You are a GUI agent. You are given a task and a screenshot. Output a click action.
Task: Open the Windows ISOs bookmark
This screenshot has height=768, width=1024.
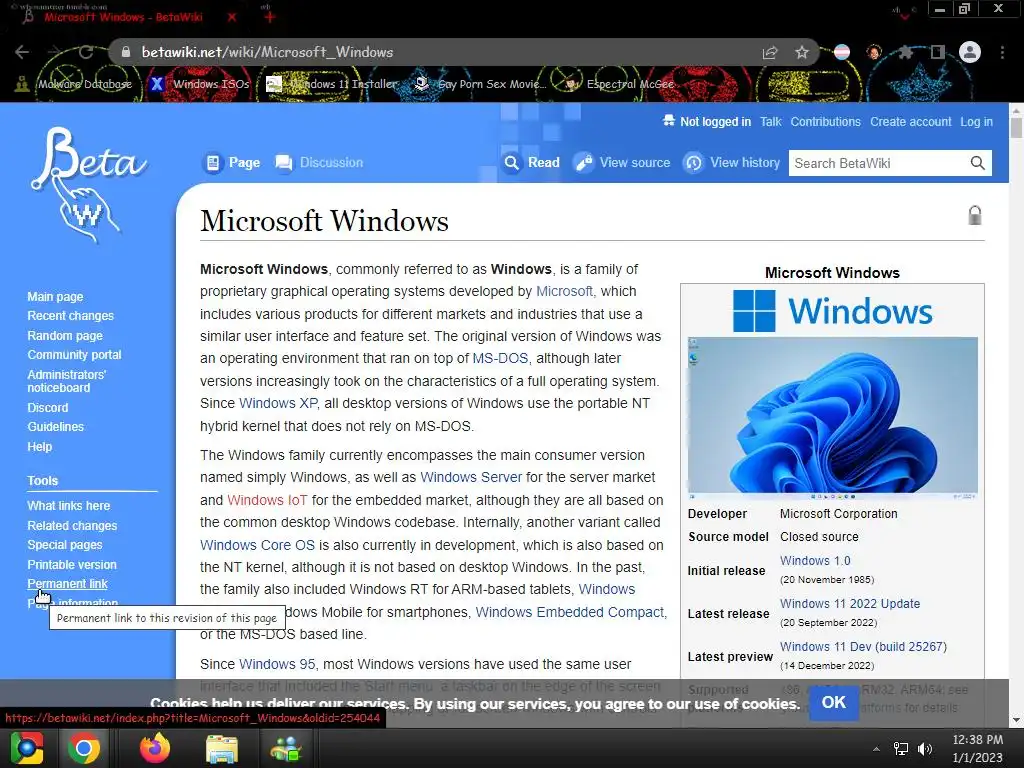[x=200, y=84]
